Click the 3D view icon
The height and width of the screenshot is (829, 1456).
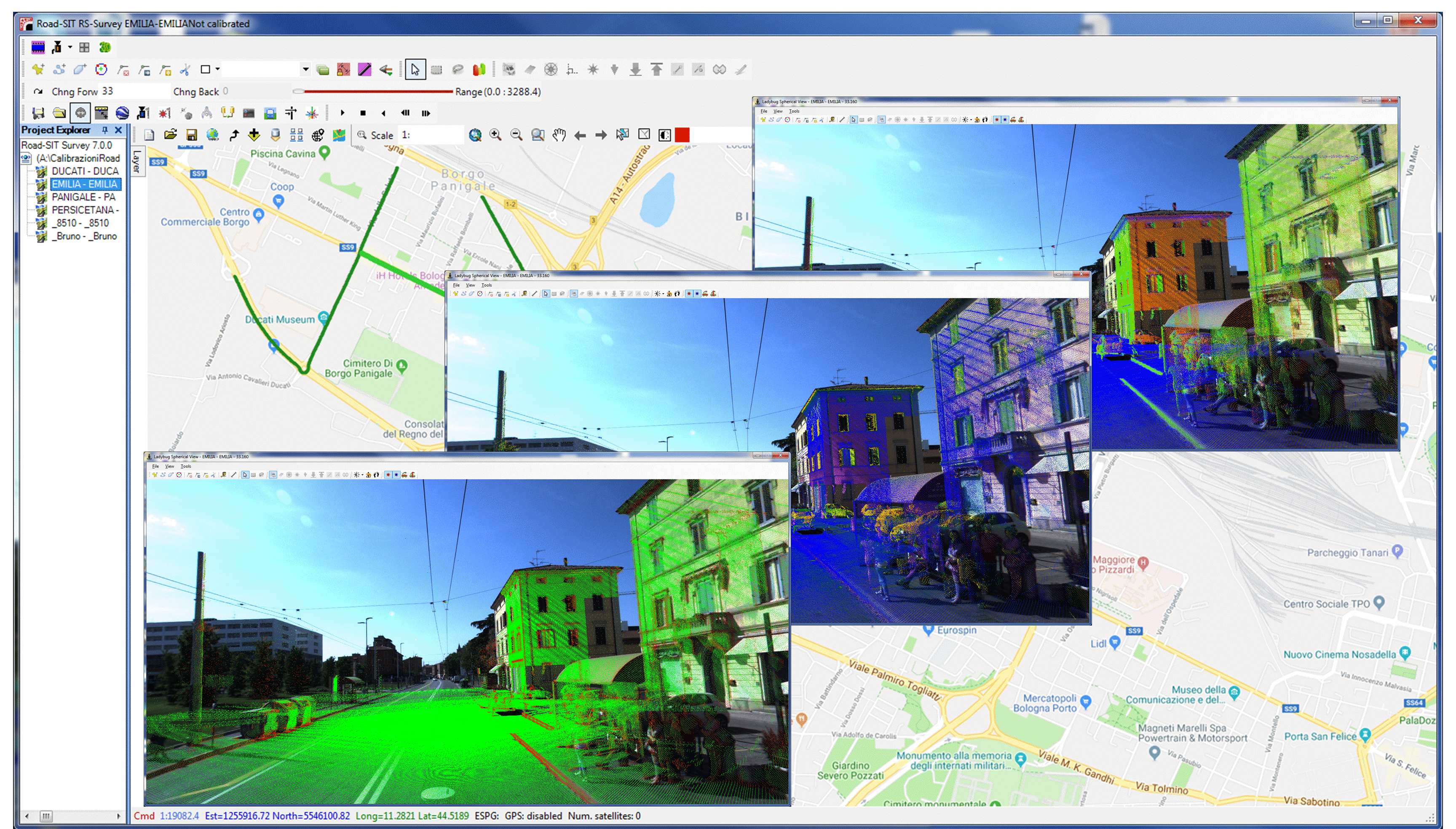105,47
